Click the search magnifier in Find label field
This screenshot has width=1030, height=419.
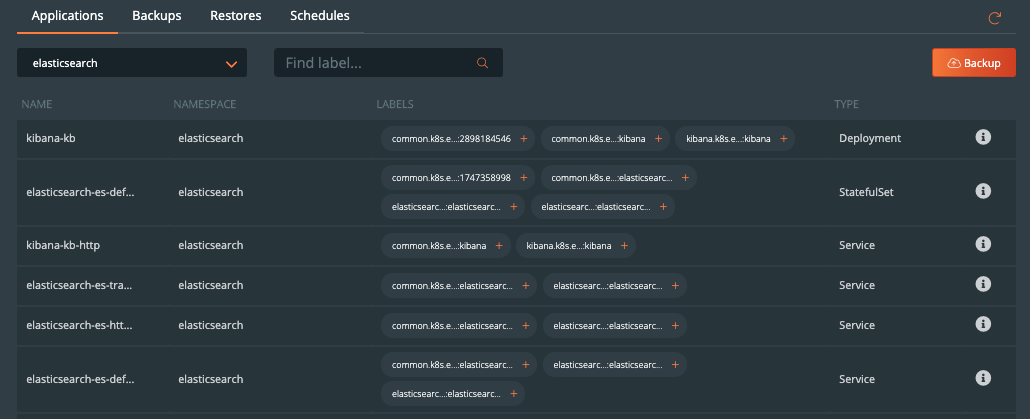[483, 63]
